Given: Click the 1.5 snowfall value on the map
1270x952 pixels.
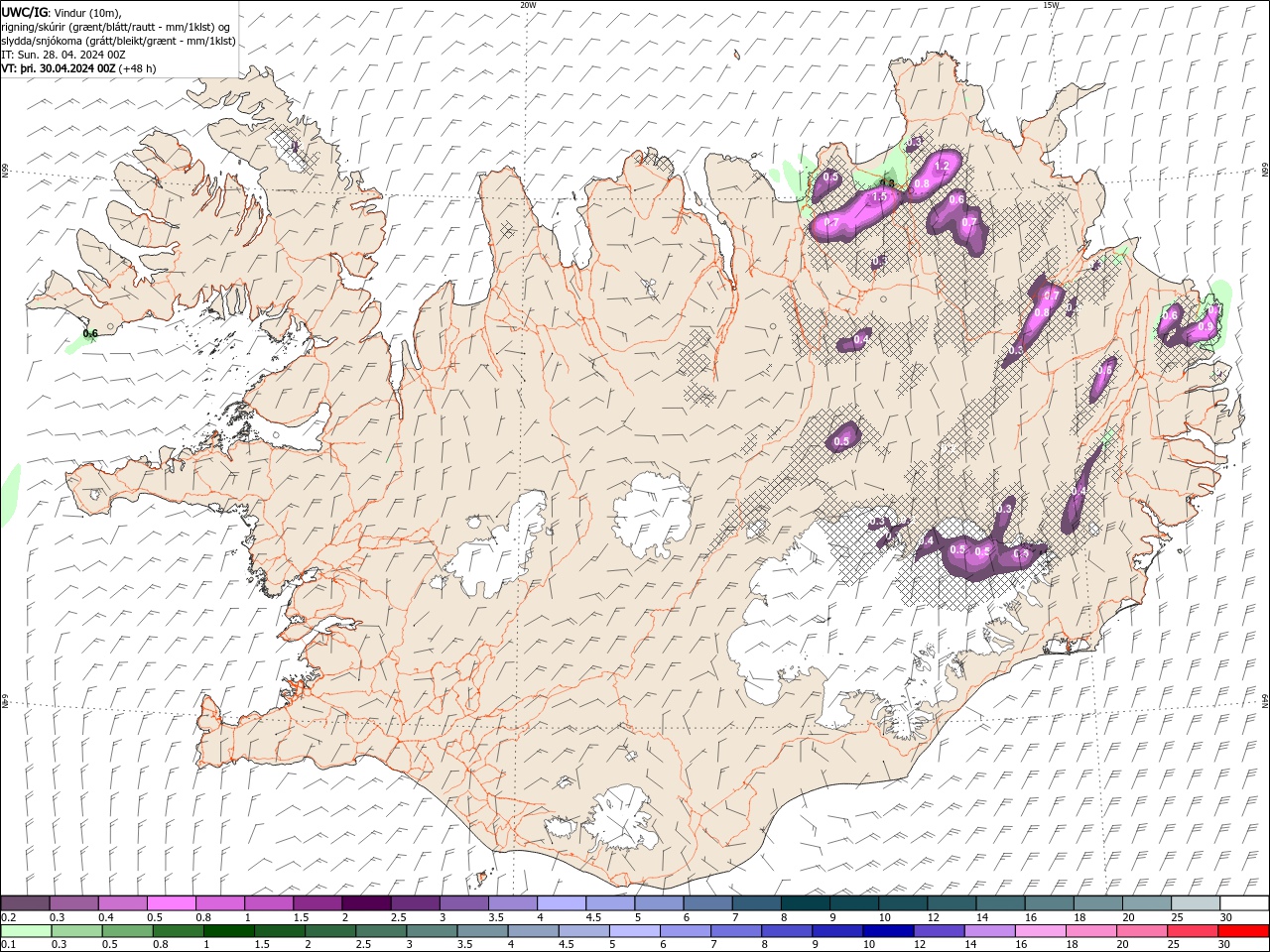Looking at the screenshot, I should point(879,197).
